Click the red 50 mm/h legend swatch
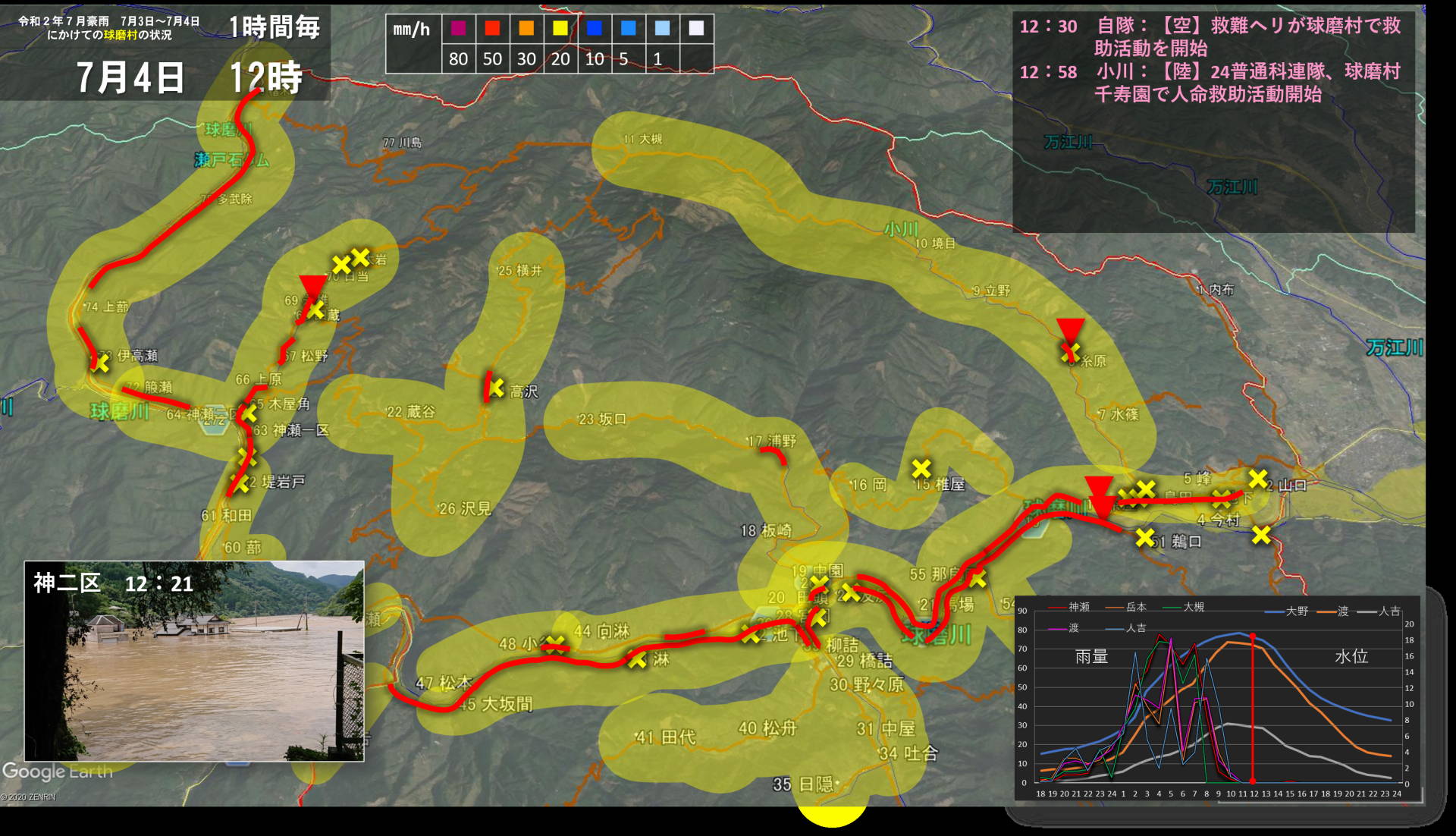The width and height of the screenshot is (1456, 836). 492,29
